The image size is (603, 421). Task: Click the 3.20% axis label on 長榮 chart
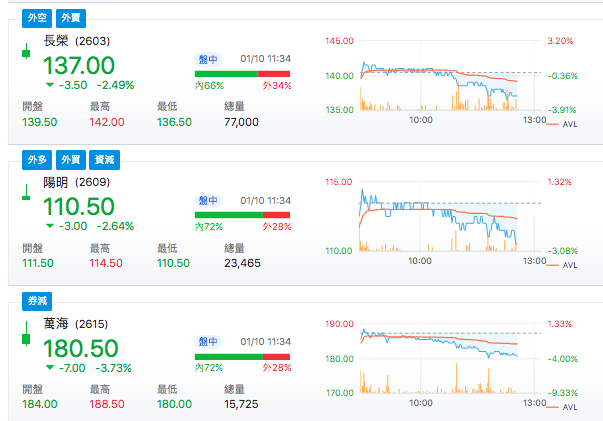pyautogui.click(x=560, y=41)
